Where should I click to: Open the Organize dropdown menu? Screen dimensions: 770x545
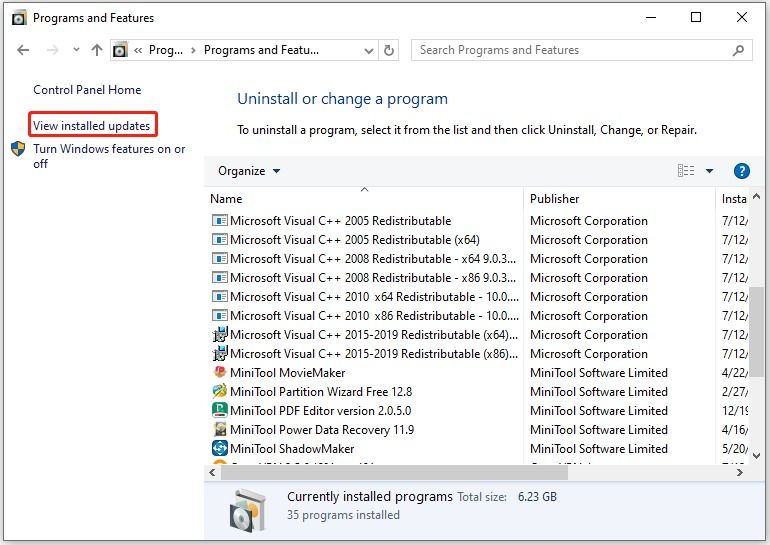coord(249,171)
